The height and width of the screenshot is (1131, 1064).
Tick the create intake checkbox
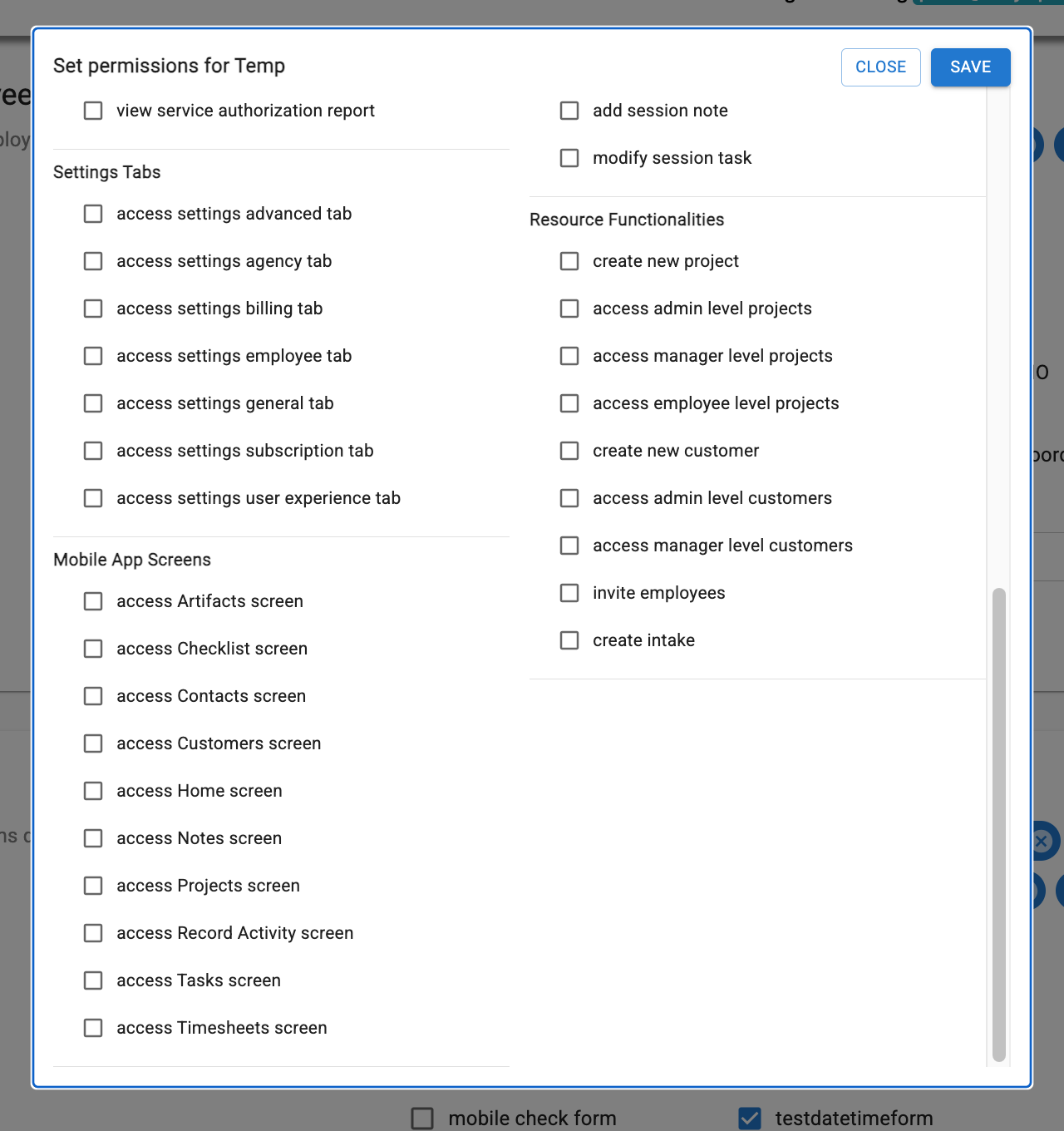click(569, 640)
